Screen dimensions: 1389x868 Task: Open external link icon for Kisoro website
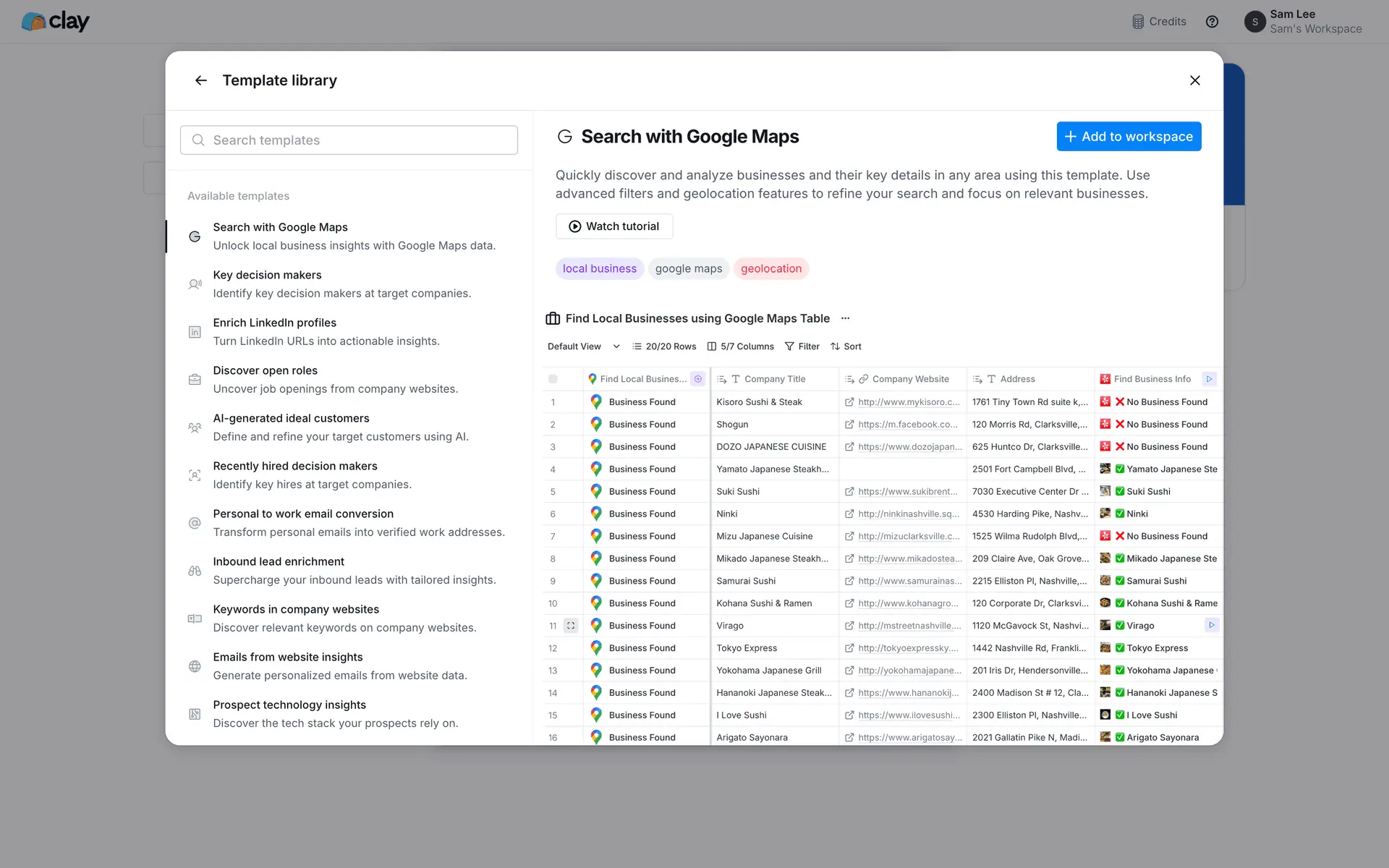tap(849, 402)
